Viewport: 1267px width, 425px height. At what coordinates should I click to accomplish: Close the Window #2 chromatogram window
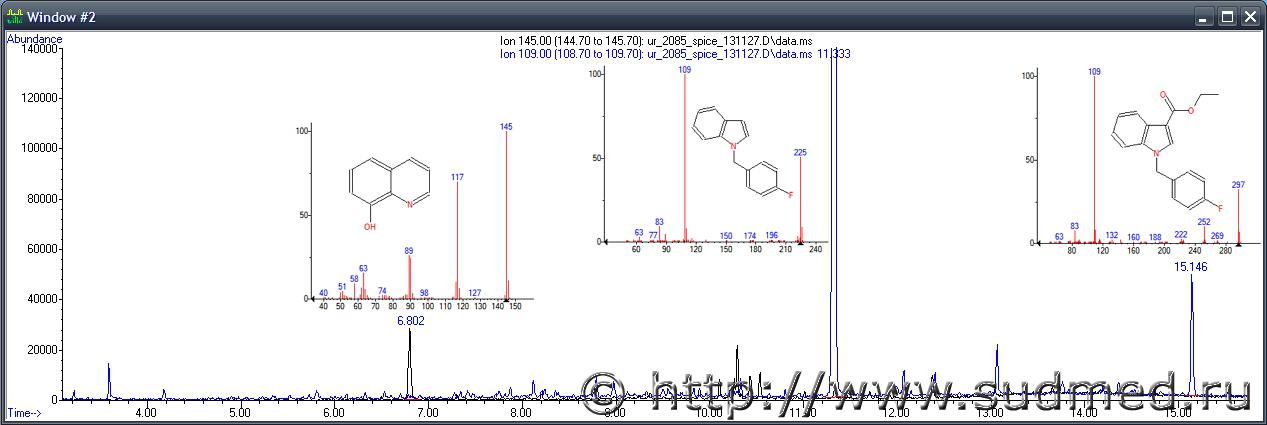[x=1247, y=17]
